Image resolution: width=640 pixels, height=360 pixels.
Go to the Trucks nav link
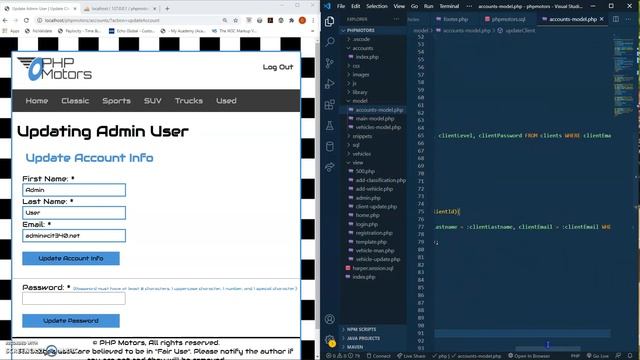click(x=189, y=100)
